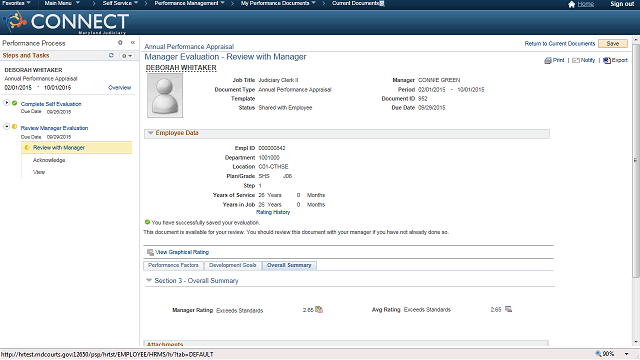Click the Avg Rating value Exceeds Standards
This screenshot has height=360, width=640.
427,310
